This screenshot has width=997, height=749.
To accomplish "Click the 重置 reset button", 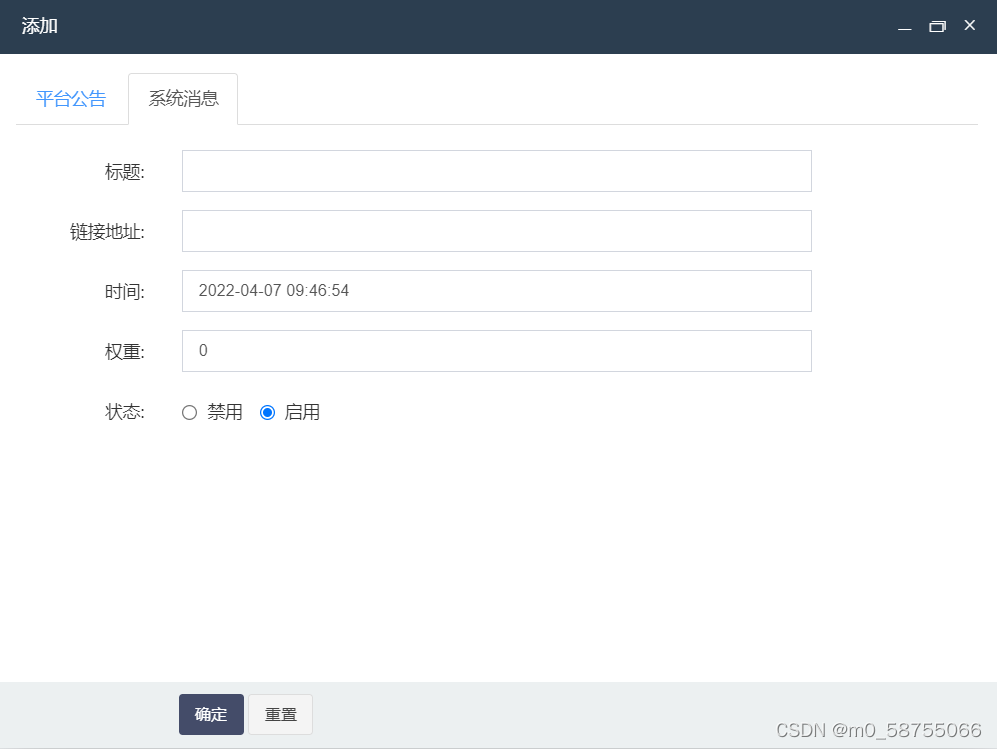I will click(x=280, y=714).
